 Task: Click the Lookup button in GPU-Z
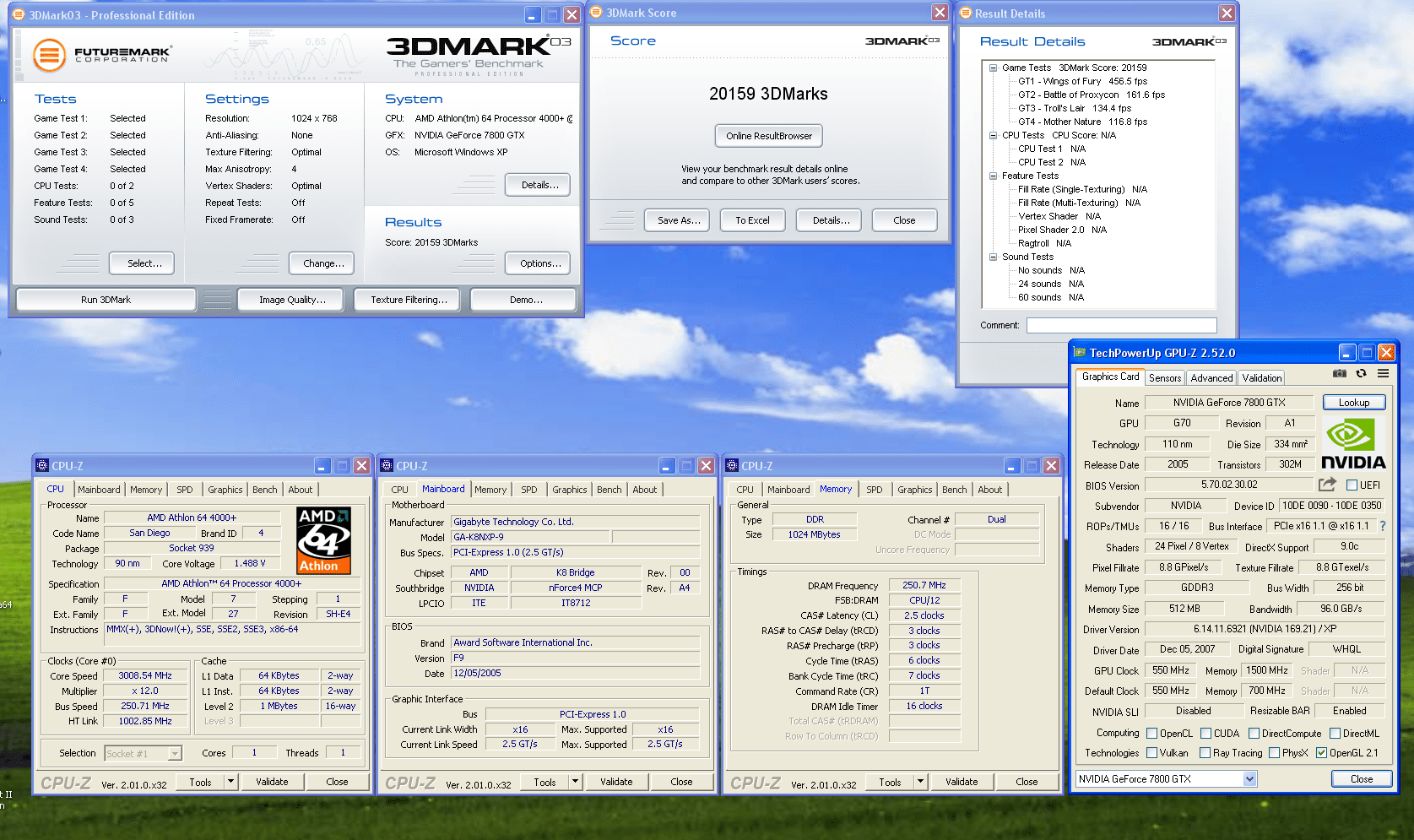[1354, 403]
